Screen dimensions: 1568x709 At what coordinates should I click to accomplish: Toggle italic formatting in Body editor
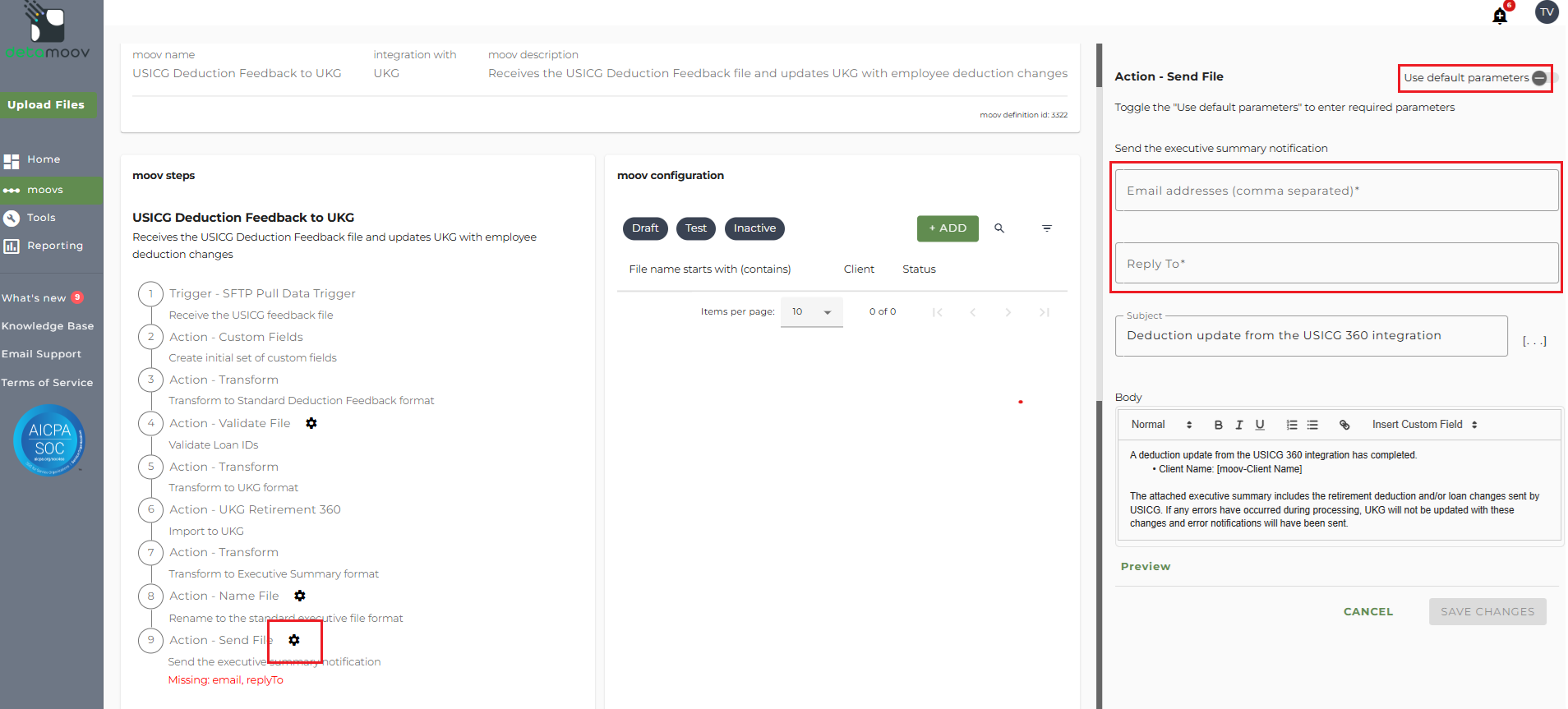1239,425
